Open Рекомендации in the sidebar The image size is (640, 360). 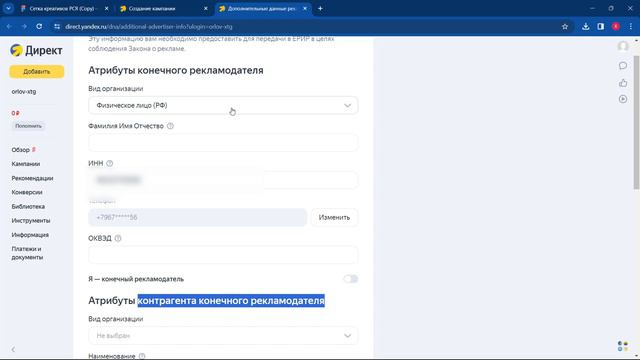(32, 178)
